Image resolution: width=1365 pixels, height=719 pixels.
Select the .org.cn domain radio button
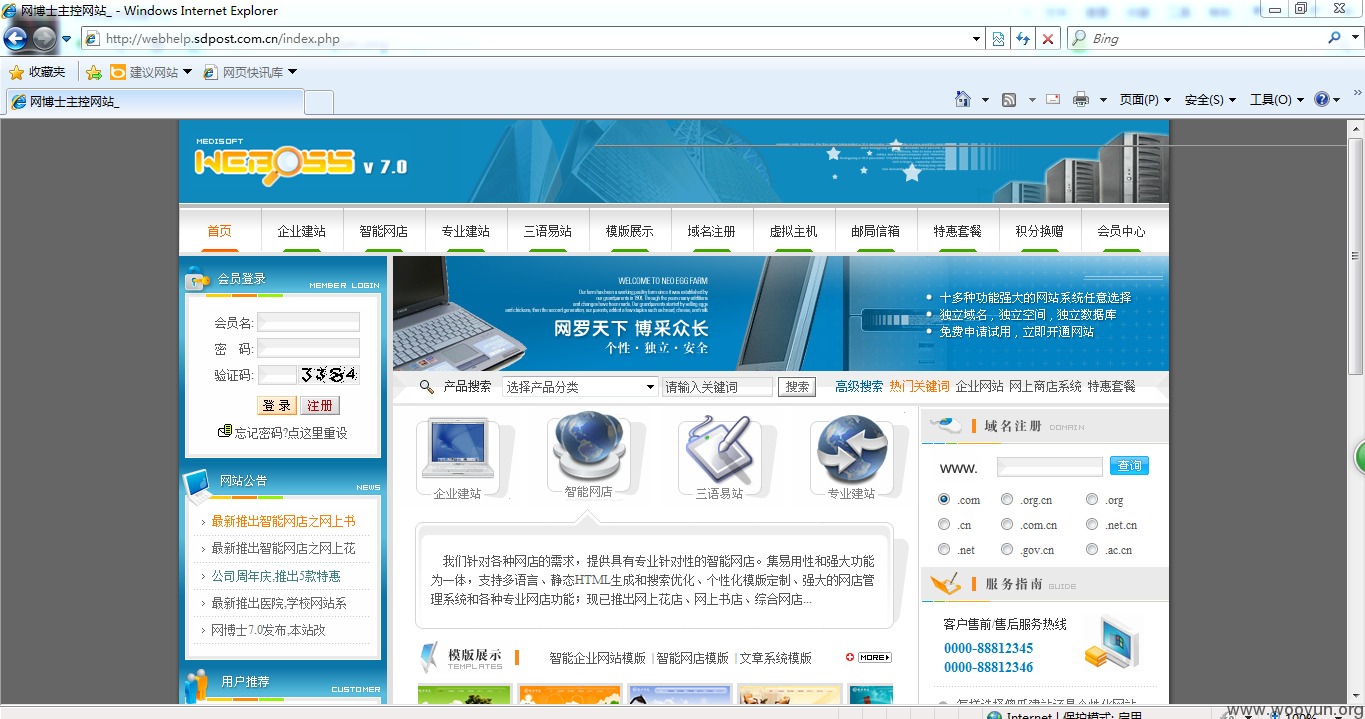coord(1007,499)
